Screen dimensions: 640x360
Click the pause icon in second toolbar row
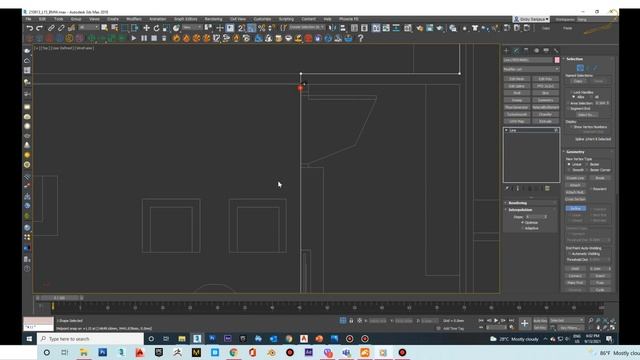(144, 38)
